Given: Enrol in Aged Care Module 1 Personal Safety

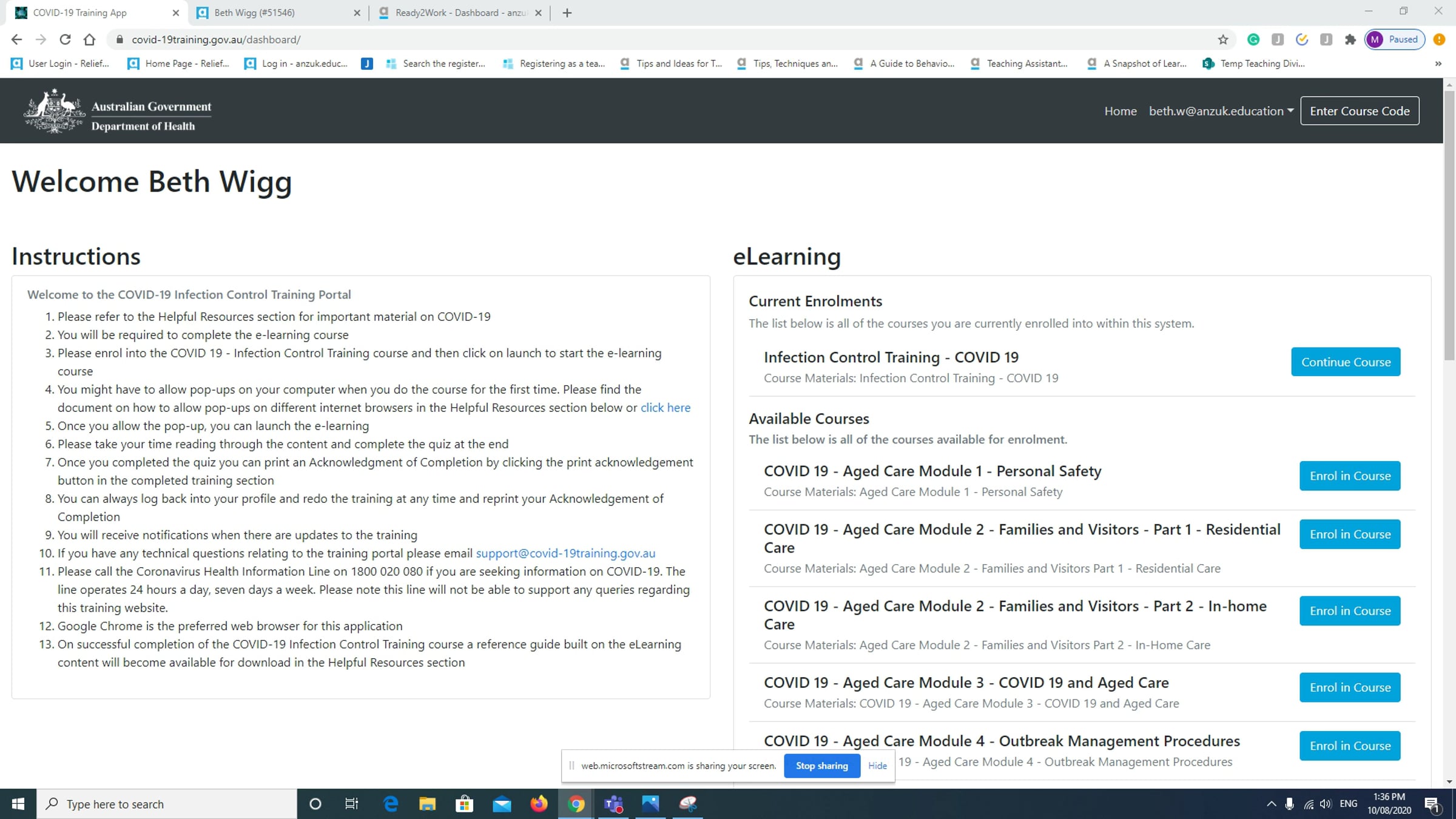Looking at the screenshot, I should click(1349, 476).
